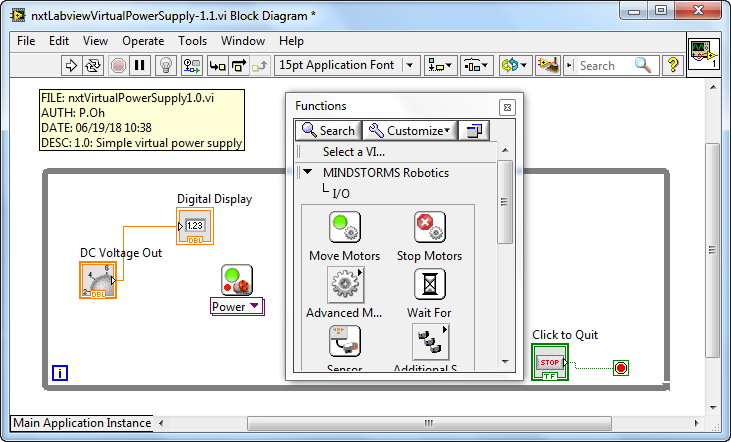Click Step Out toolbar button
This screenshot has height=442, width=731.
pyautogui.click(x=260, y=66)
